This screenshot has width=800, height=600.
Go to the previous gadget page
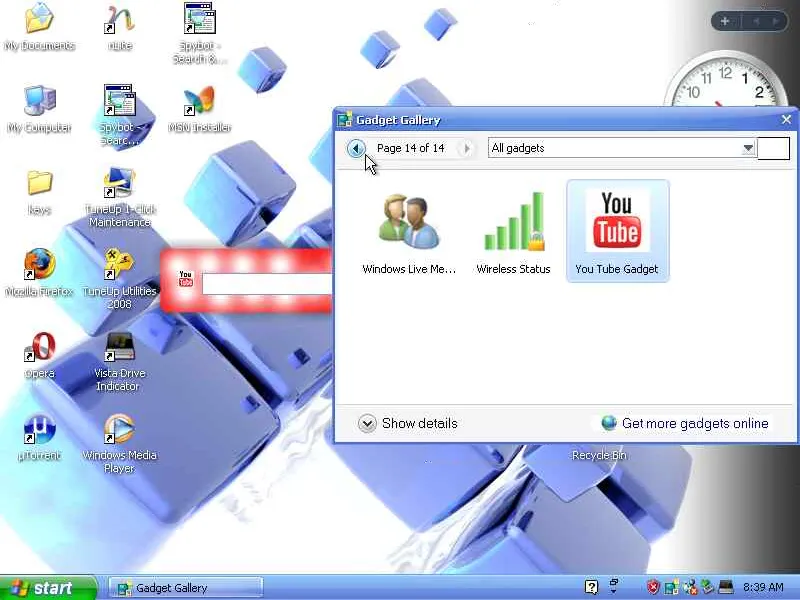(x=356, y=148)
